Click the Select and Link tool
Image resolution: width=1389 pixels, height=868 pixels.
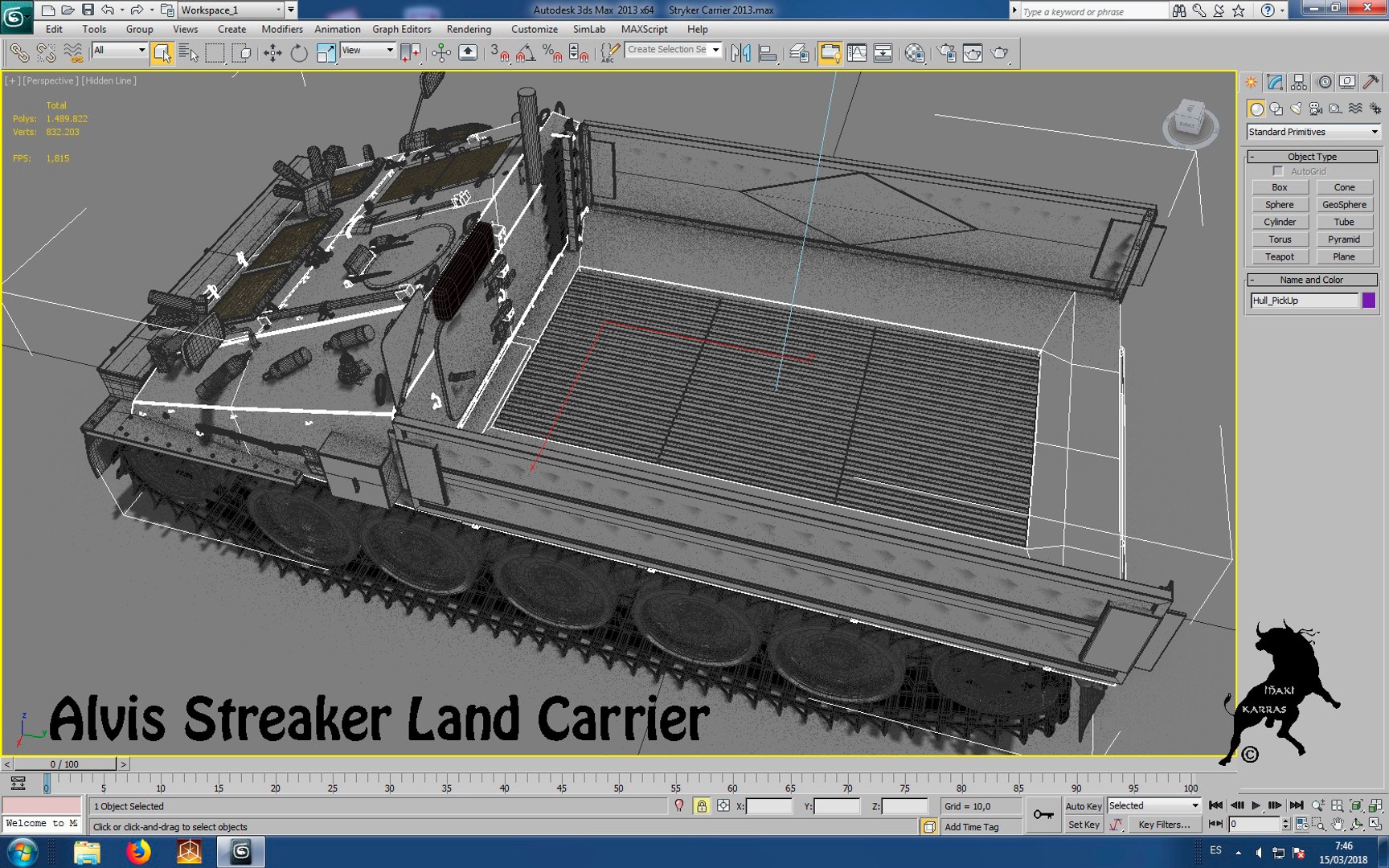coord(19,53)
